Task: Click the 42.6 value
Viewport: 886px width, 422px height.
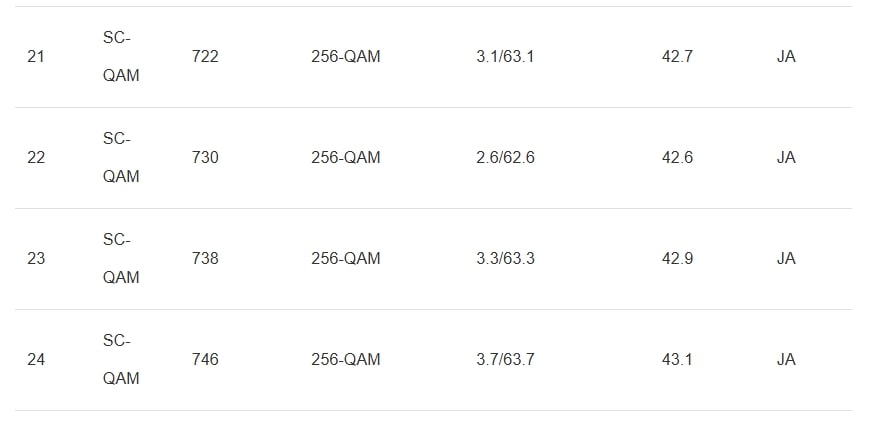Action: tap(677, 158)
